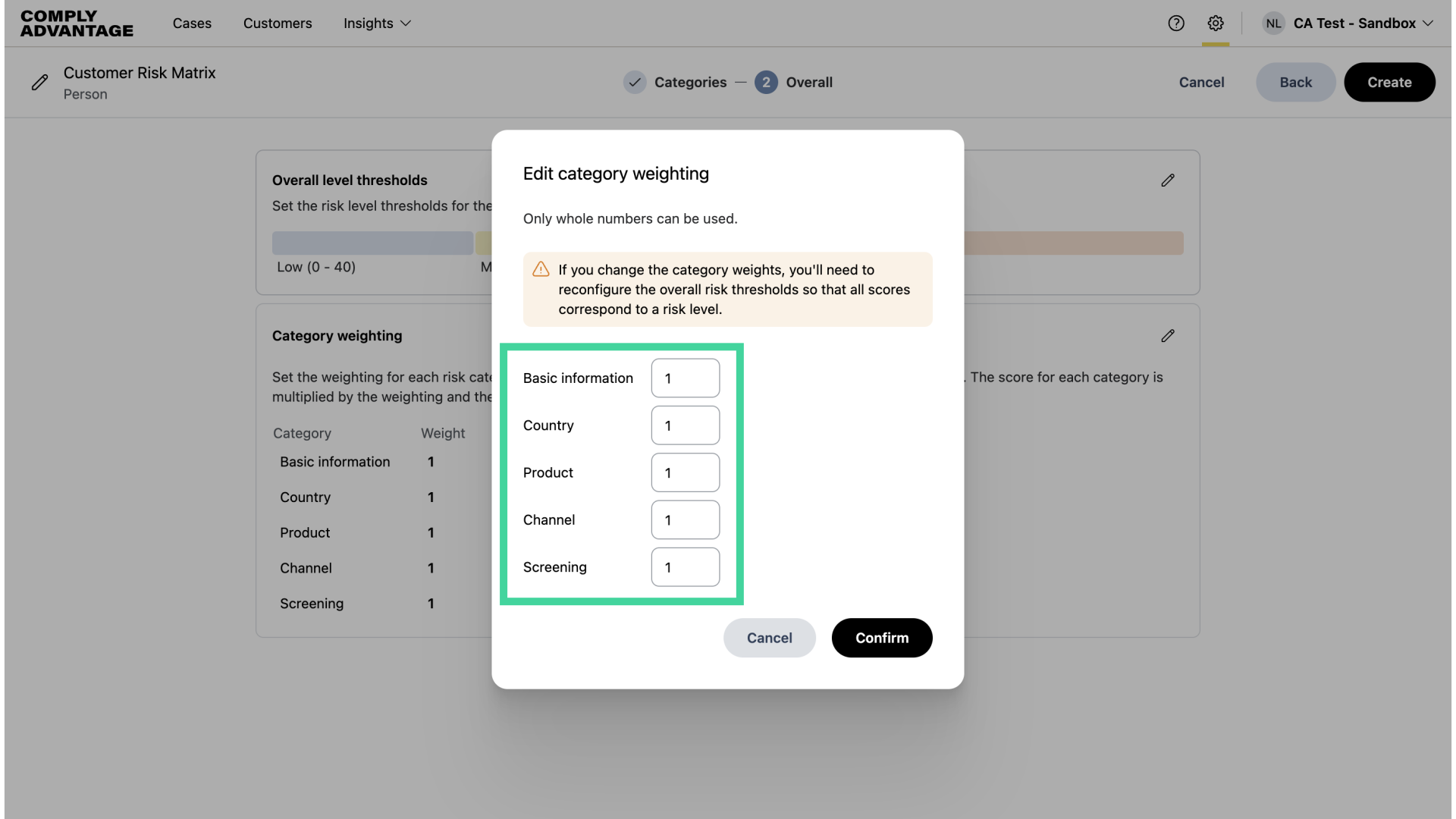Click pencil icon beside Customer Risk Matrix
1456x819 pixels.
pos(39,83)
